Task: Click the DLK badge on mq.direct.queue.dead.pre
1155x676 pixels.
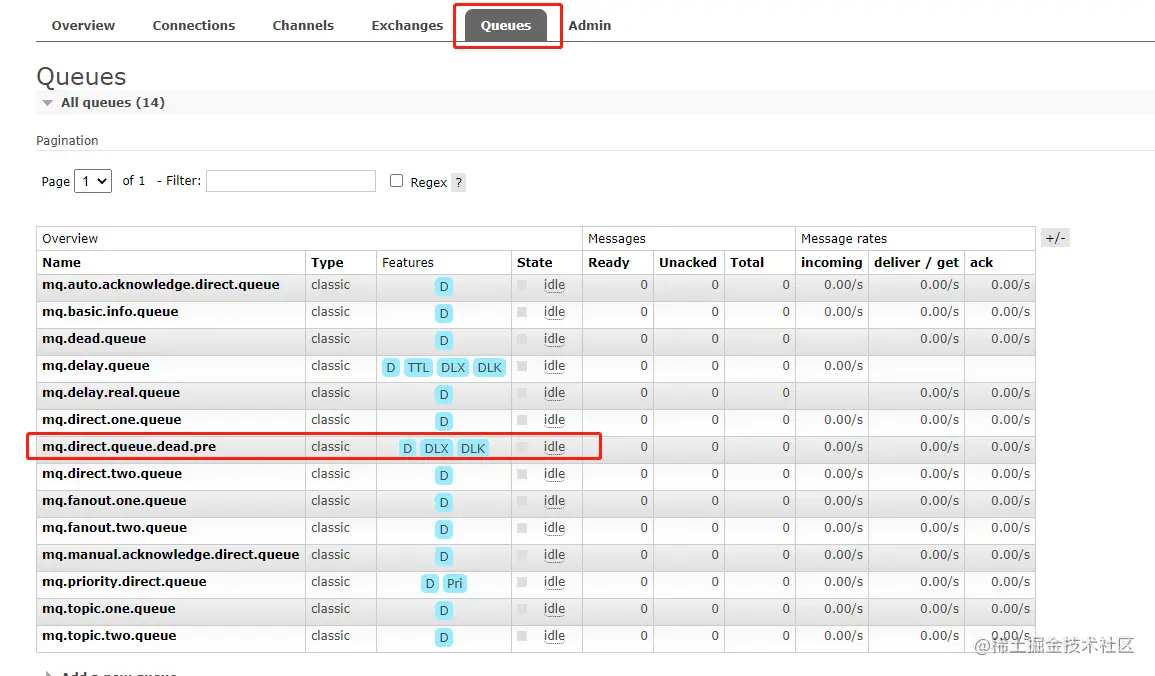Action: pyautogui.click(x=473, y=448)
